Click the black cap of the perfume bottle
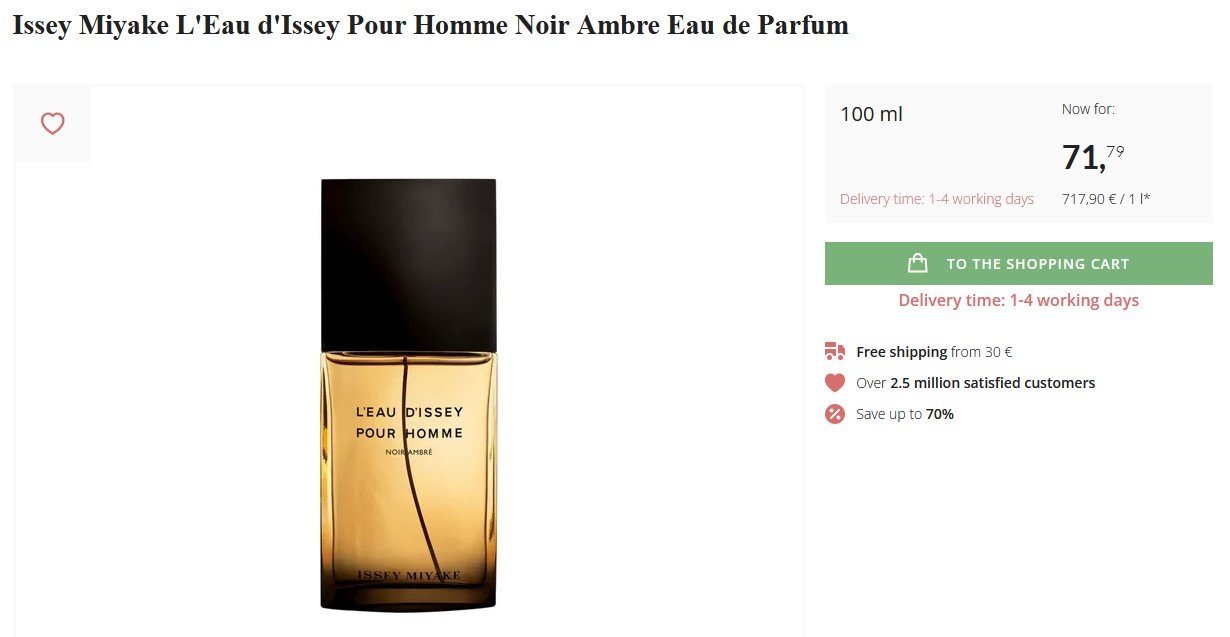This screenshot has width=1230, height=637. [x=408, y=265]
